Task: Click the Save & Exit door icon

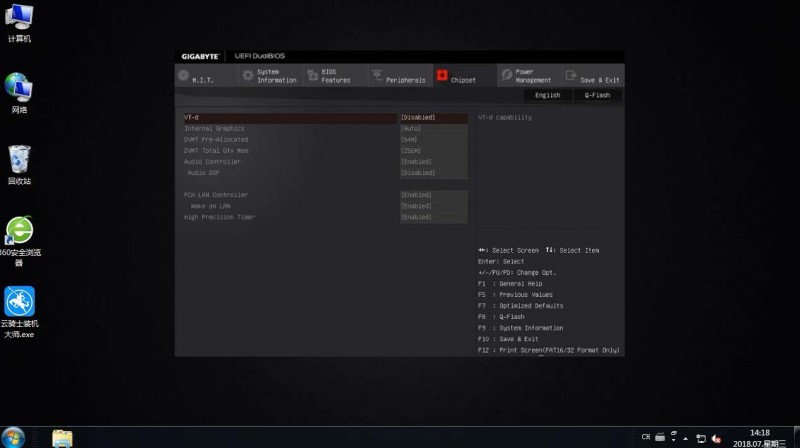Action: coord(571,76)
